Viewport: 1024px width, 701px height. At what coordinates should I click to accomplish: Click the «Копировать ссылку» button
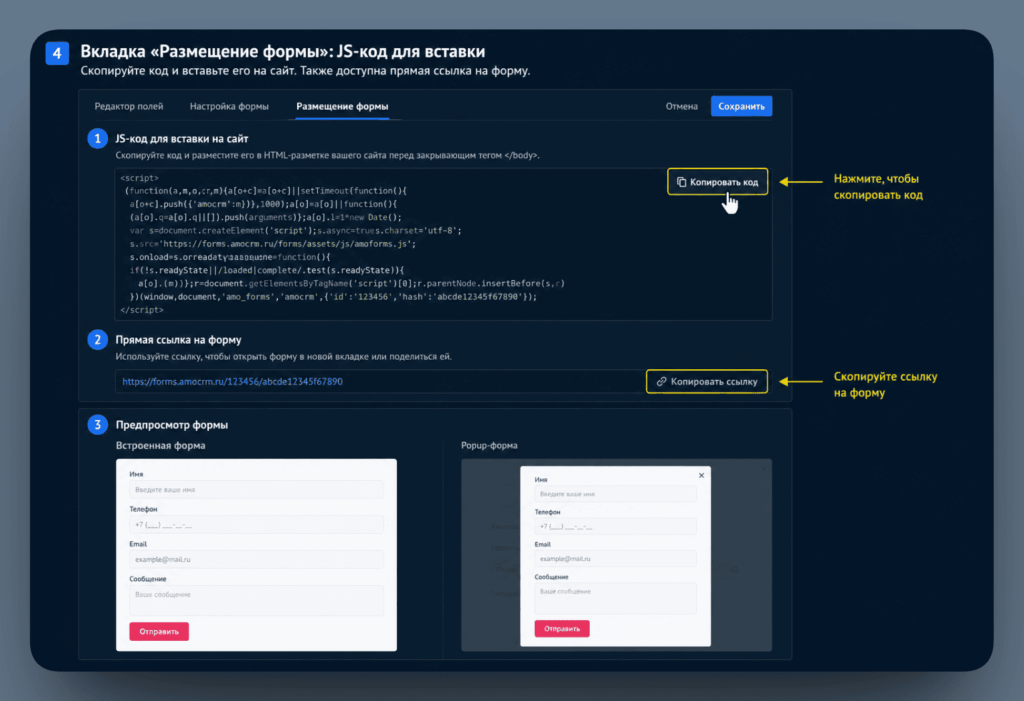(707, 382)
